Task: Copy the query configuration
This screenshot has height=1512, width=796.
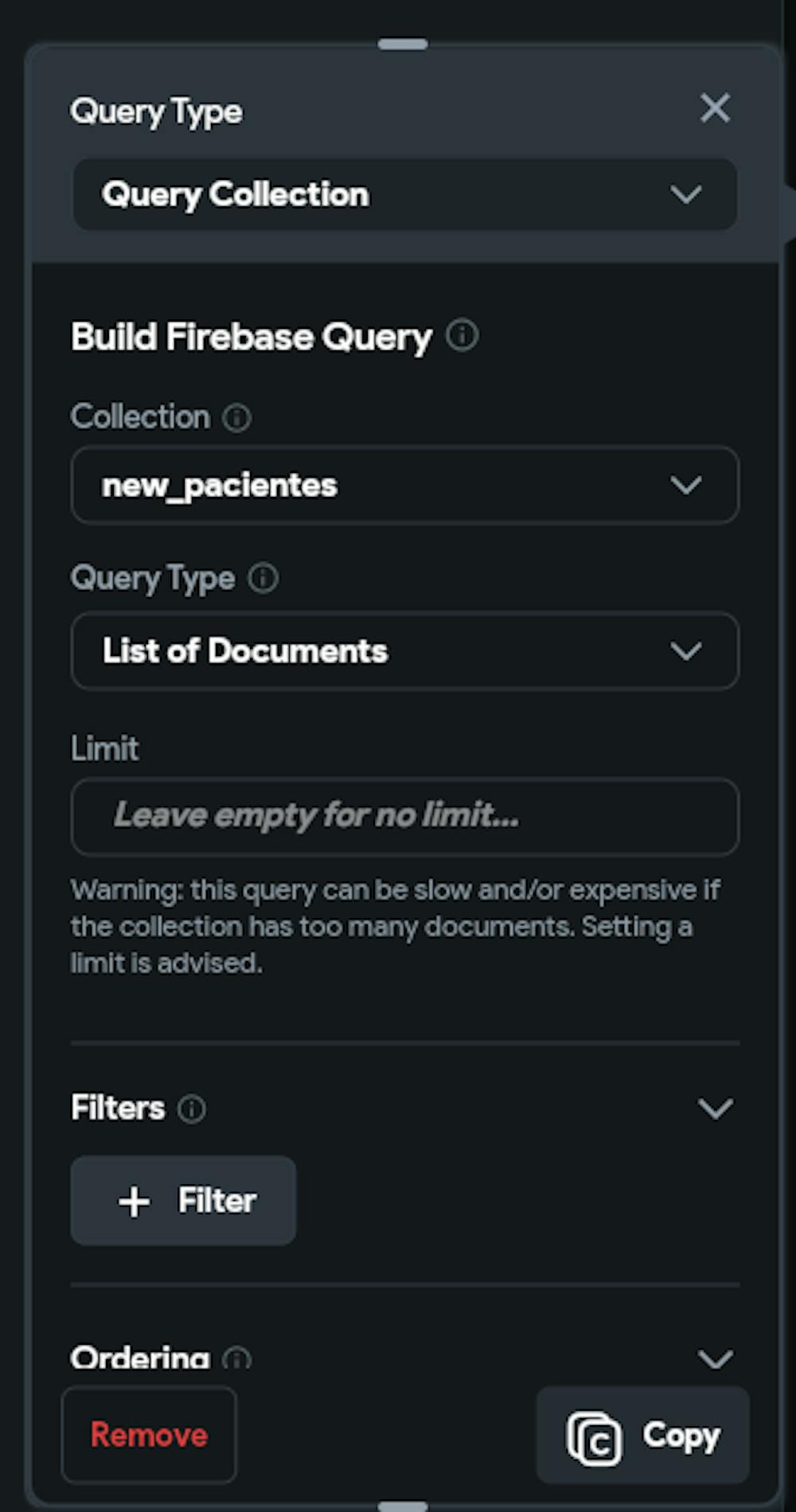Action: pyautogui.click(x=642, y=1436)
